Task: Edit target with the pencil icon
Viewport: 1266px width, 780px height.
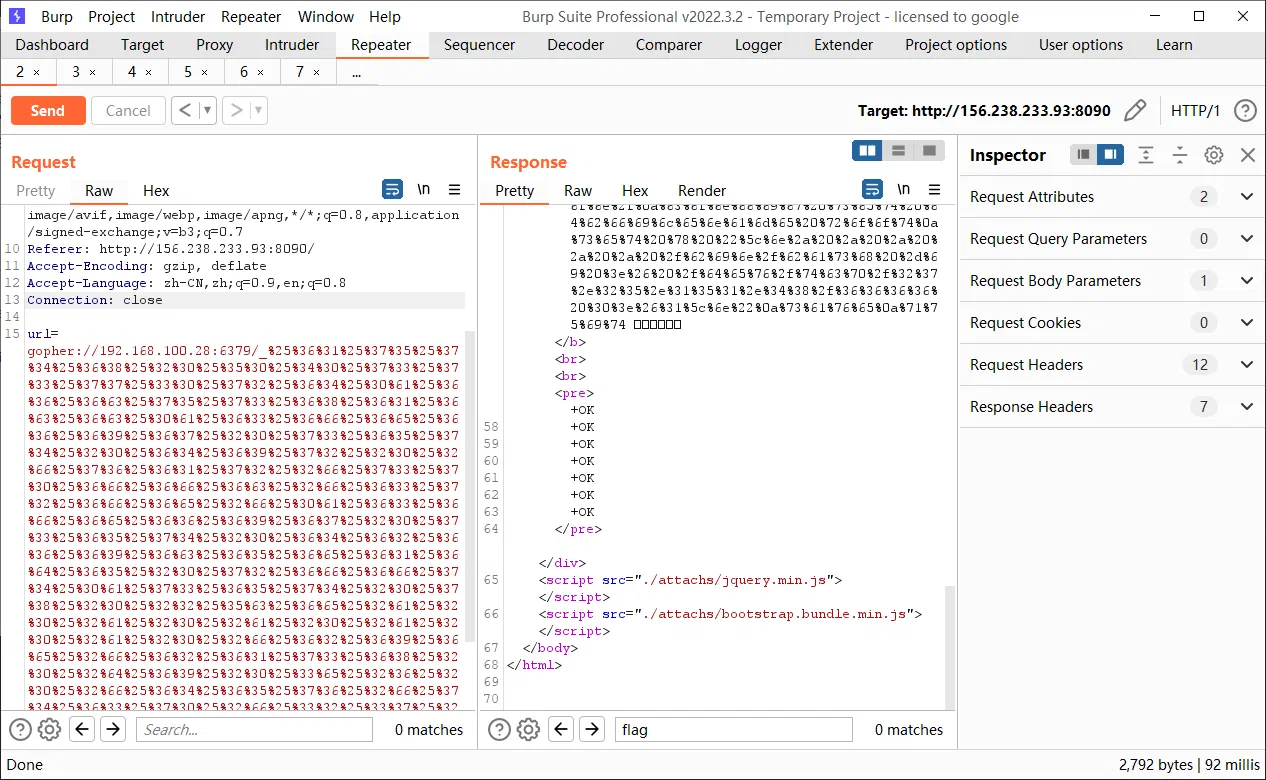Action: click(x=1135, y=110)
